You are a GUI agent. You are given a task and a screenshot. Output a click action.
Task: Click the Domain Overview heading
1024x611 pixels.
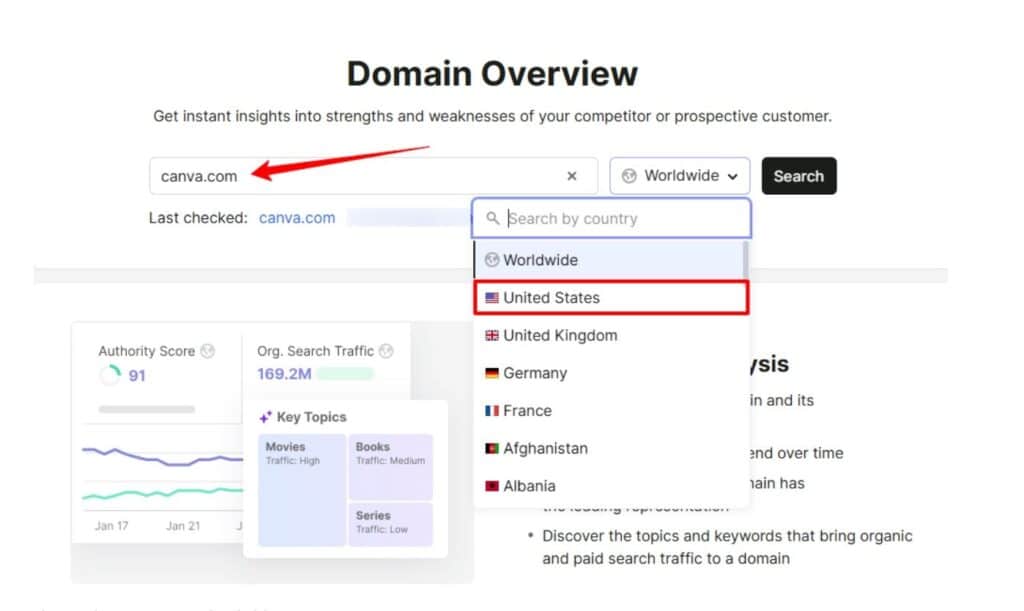(x=492, y=73)
